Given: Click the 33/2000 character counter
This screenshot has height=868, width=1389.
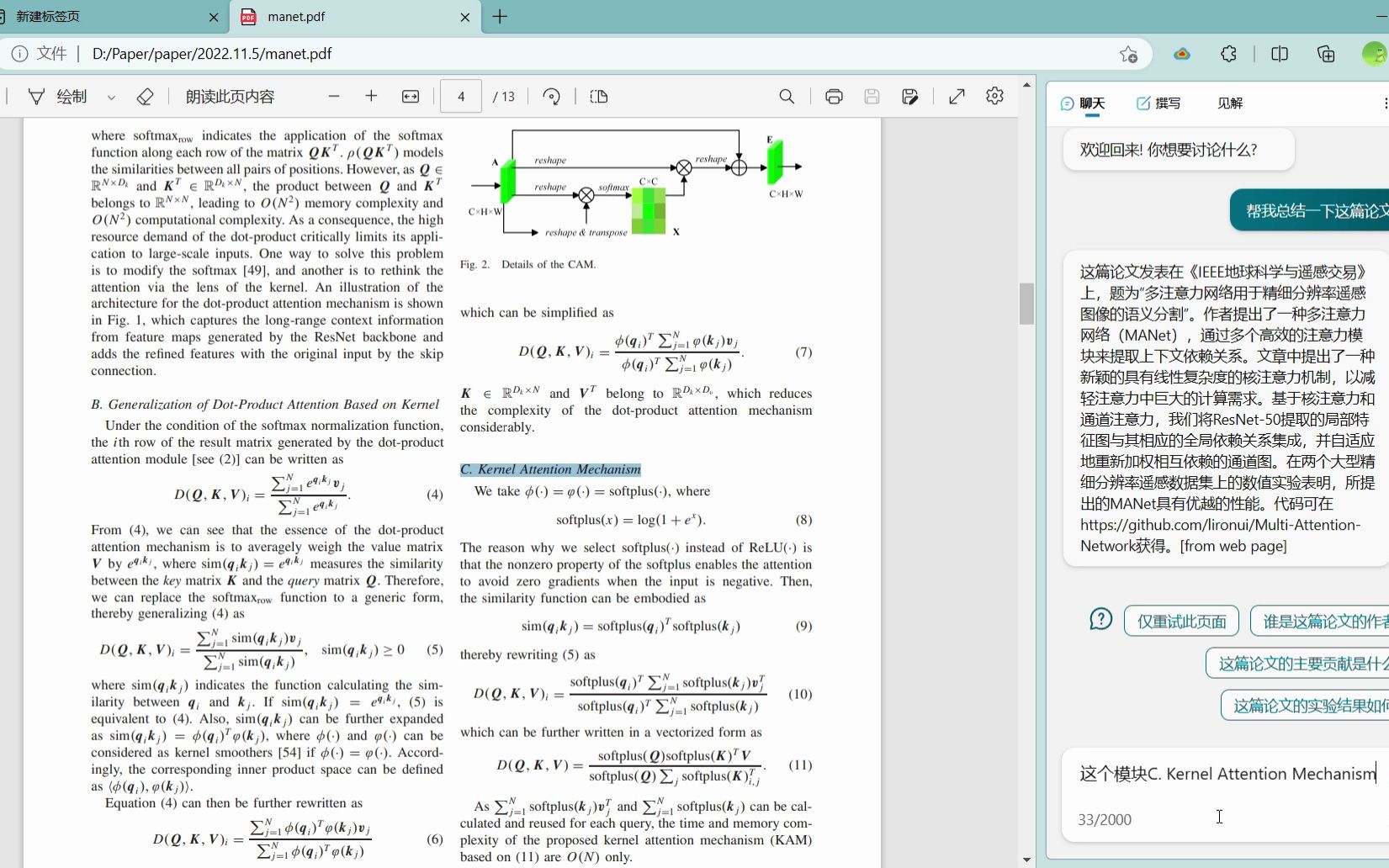Looking at the screenshot, I should (1105, 819).
